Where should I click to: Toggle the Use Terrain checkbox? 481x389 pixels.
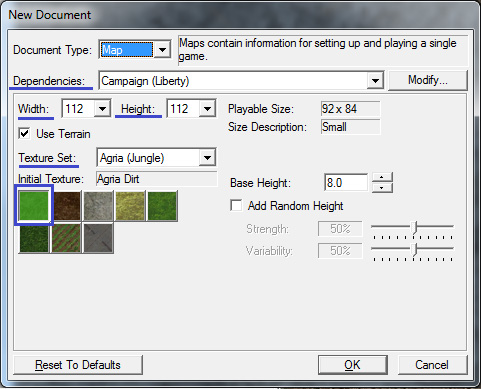pyautogui.click(x=24, y=134)
